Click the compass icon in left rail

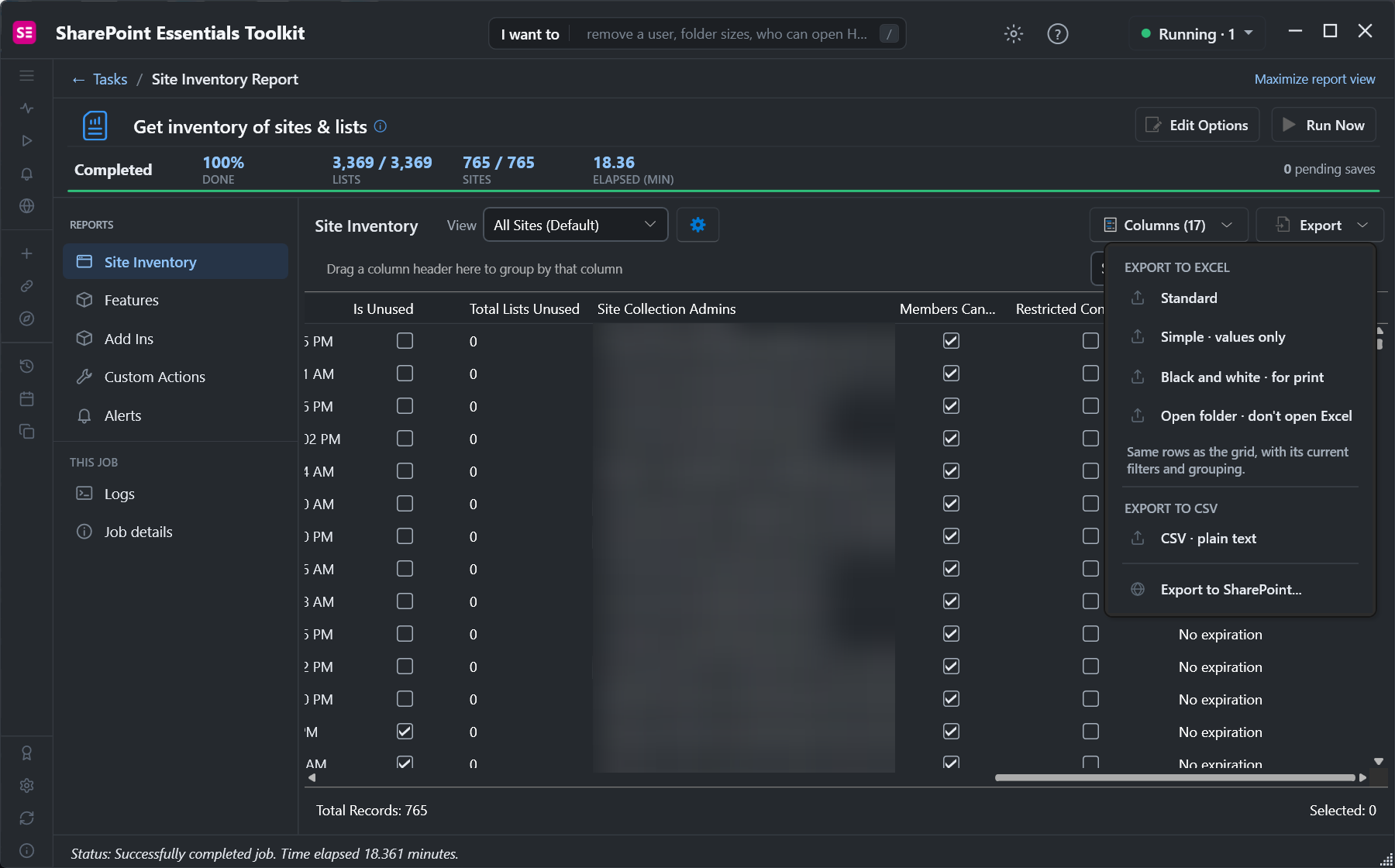[x=26, y=319]
